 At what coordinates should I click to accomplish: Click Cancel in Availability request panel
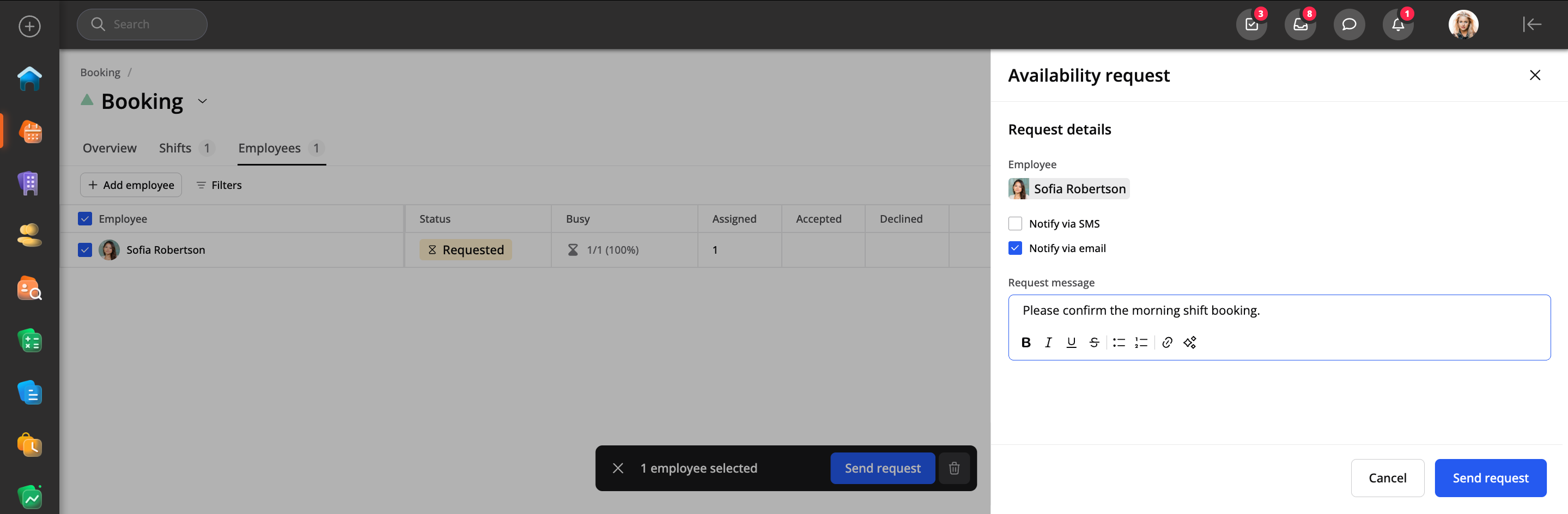click(1387, 478)
